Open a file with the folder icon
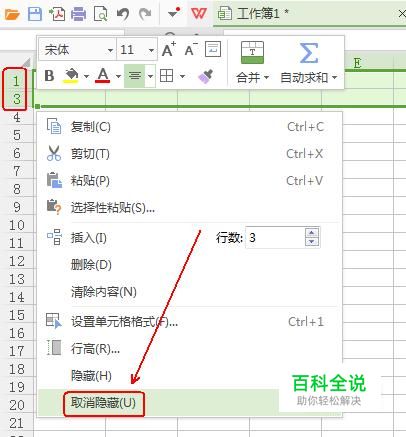This screenshot has height=437, width=406. coord(12,14)
